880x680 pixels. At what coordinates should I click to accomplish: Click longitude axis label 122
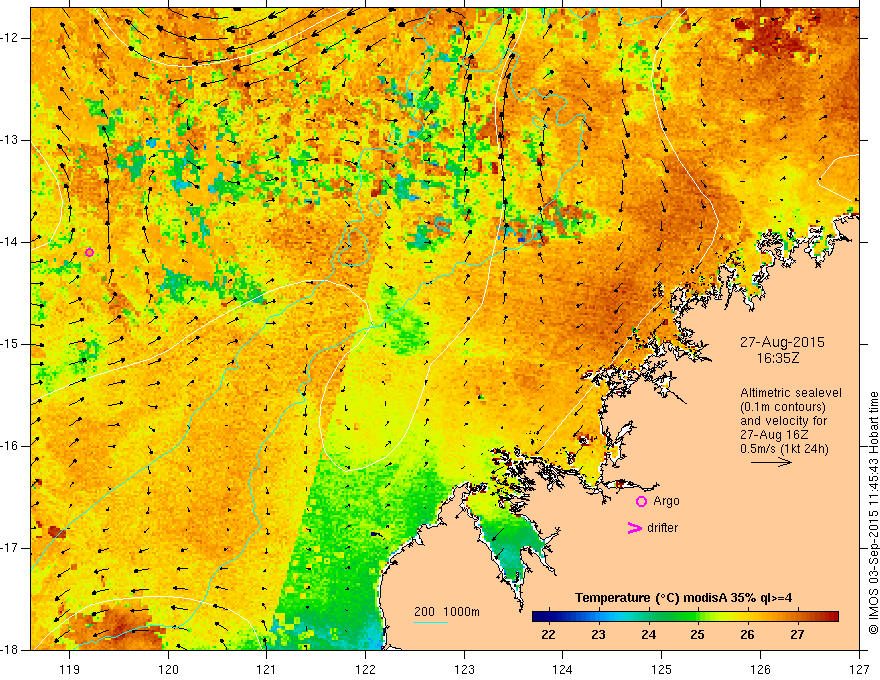(365, 669)
